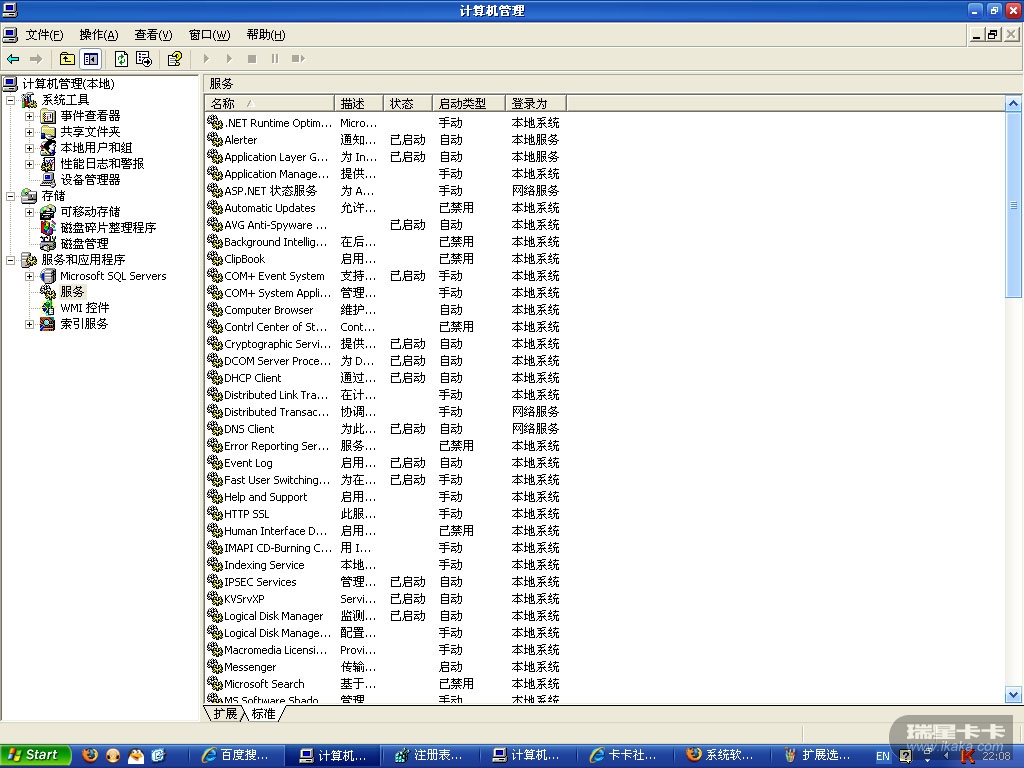The image size is (1024, 768).
Task: Expand the 共享文件夹 node
Action: point(29,132)
